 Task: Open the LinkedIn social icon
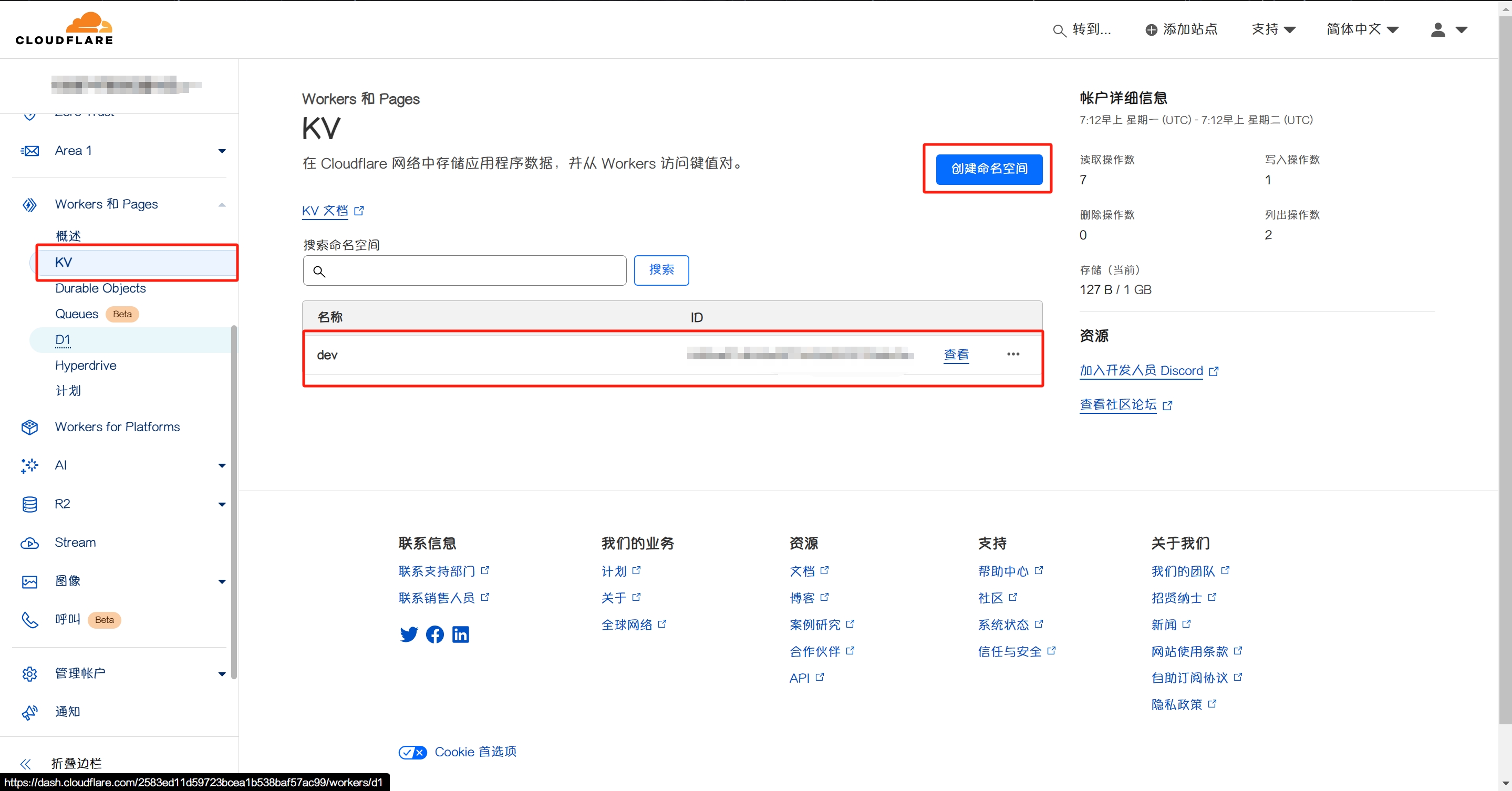tap(461, 634)
